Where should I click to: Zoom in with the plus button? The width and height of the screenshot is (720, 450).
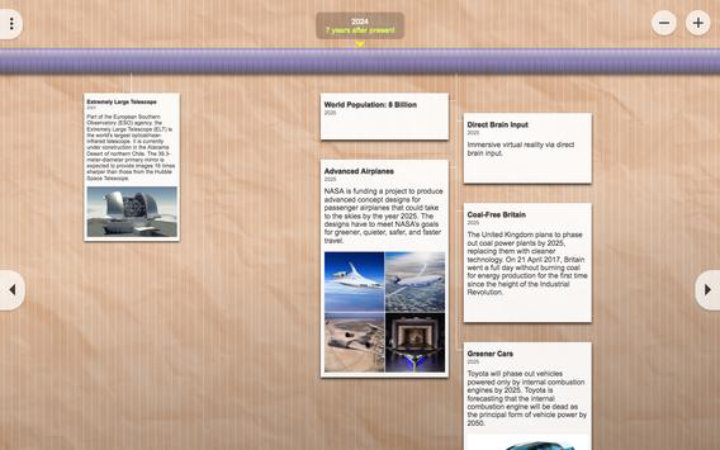pos(698,22)
